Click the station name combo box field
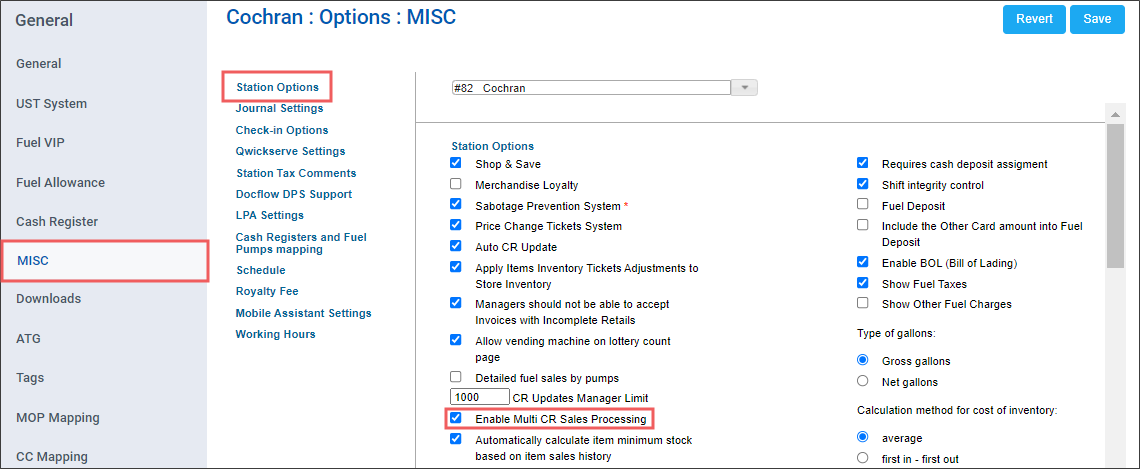Image resolution: width=1140 pixels, height=469 pixels. tap(590, 88)
